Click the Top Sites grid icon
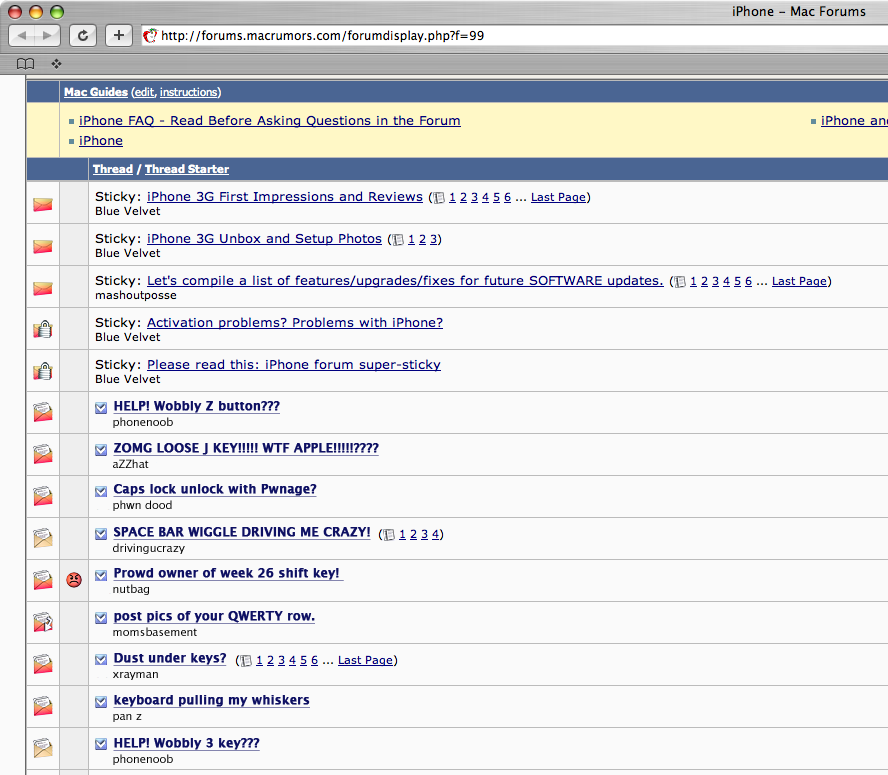This screenshot has width=888, height=775. click(x=56, y=64)
